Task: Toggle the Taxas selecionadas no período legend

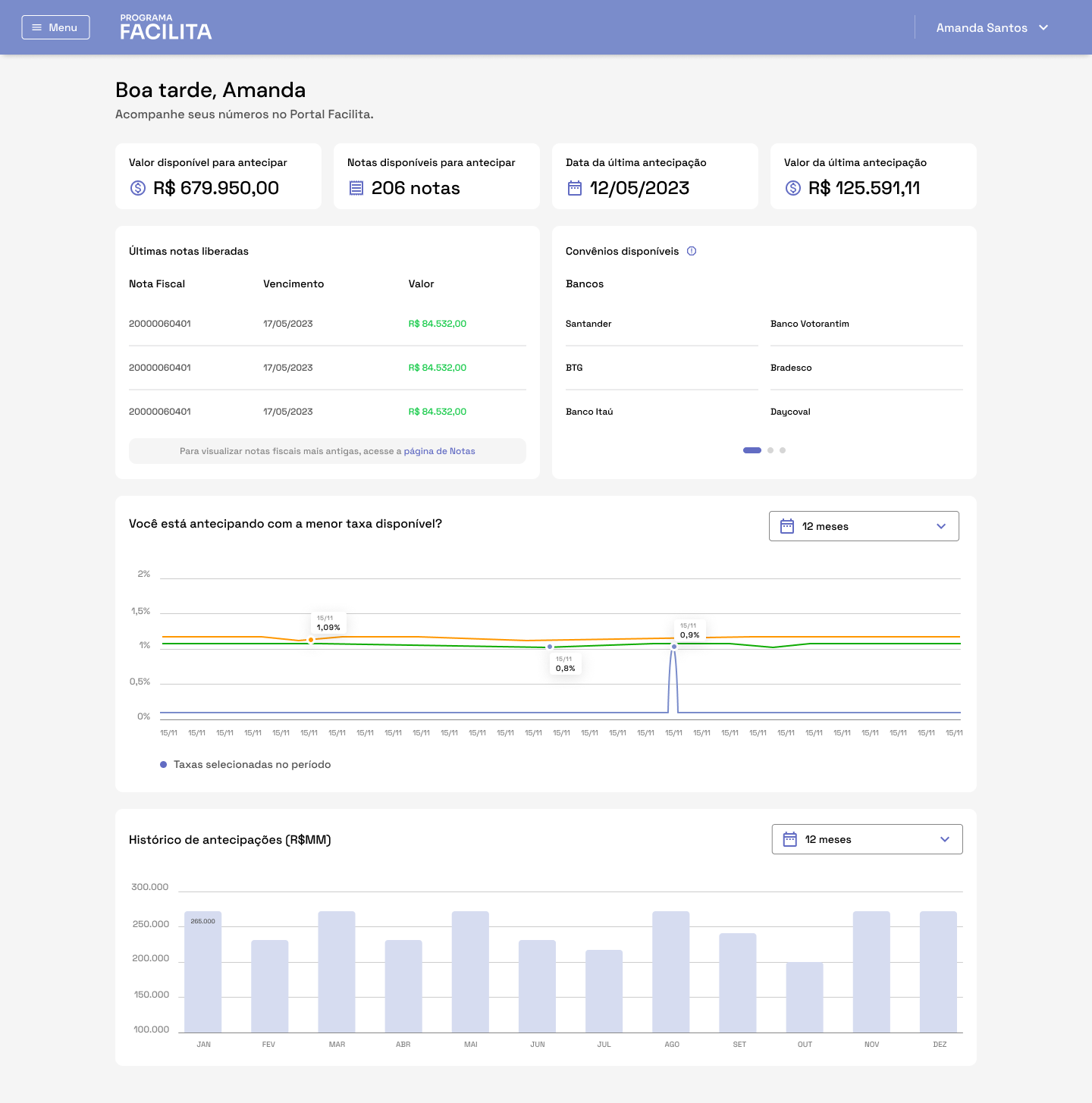Action: [x=246, y=764]
